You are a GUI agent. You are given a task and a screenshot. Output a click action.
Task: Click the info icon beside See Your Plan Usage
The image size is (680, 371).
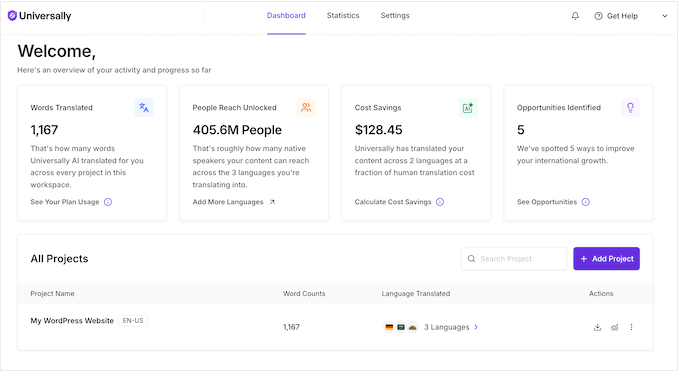108,202
